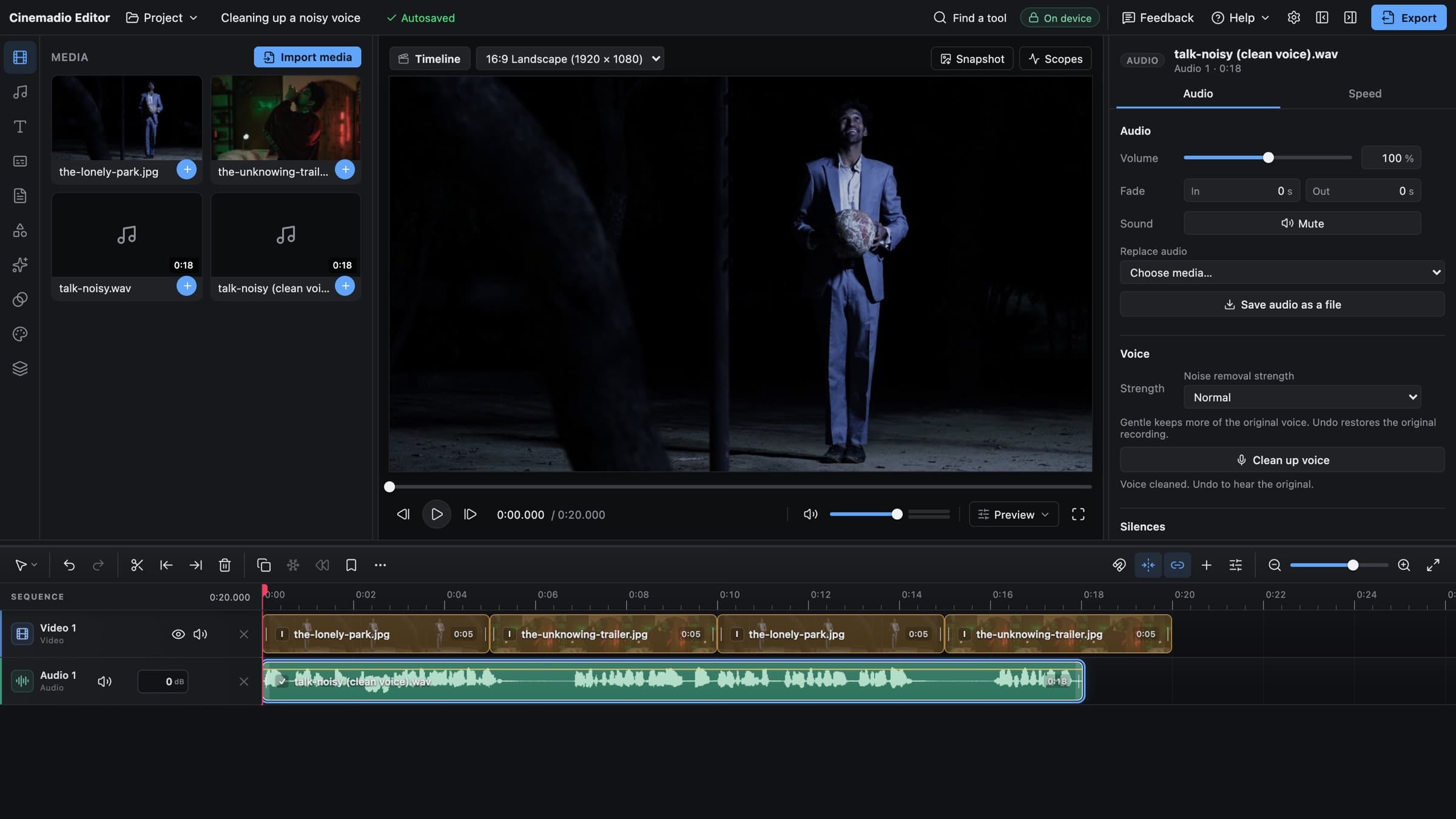
Task: Open the settings gear in top bar
Action: click(x=1293, y=18)
